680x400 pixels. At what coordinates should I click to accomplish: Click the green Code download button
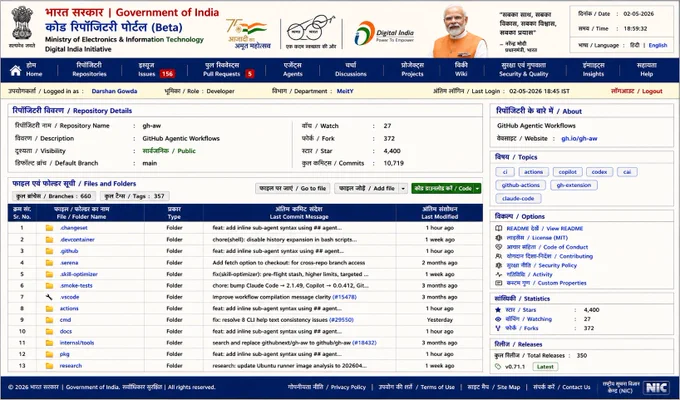tap(442, 188)
